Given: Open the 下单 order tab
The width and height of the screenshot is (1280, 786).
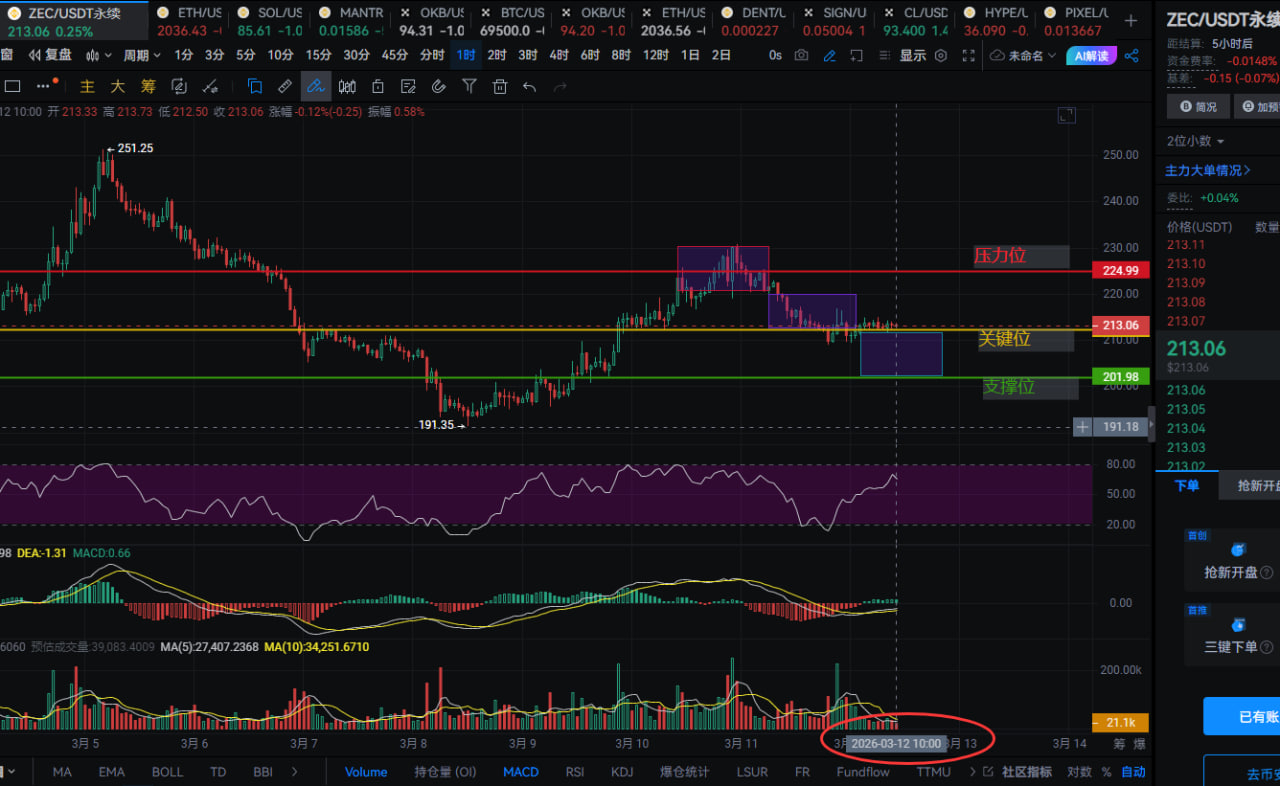Looking at the screenshot, I should point(1187,485).
